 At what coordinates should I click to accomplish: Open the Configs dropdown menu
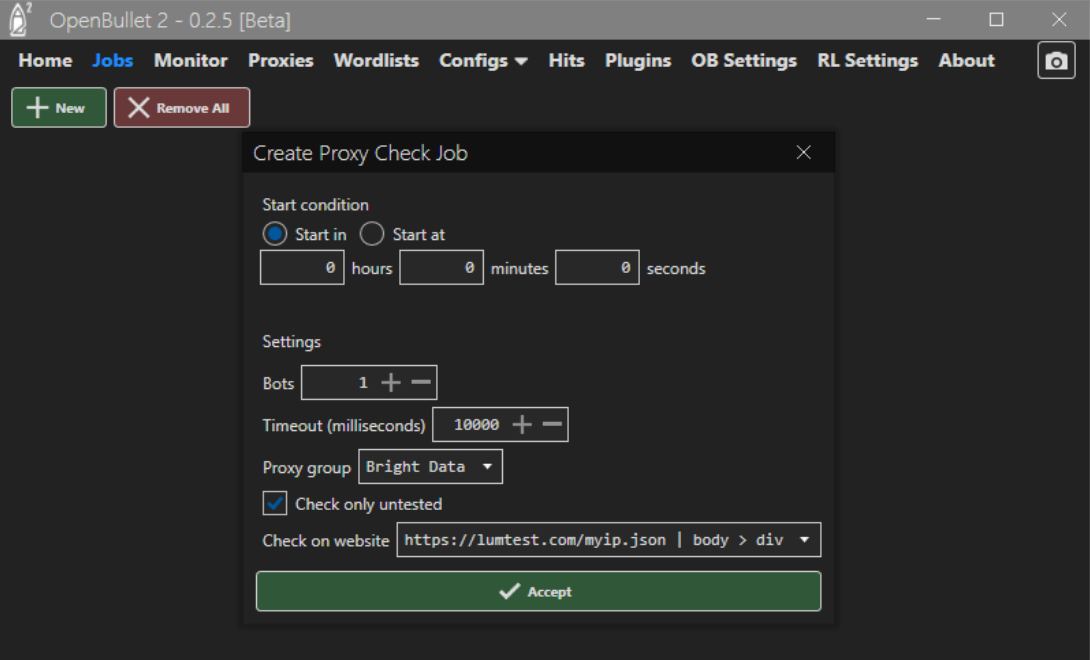point(483,61)
